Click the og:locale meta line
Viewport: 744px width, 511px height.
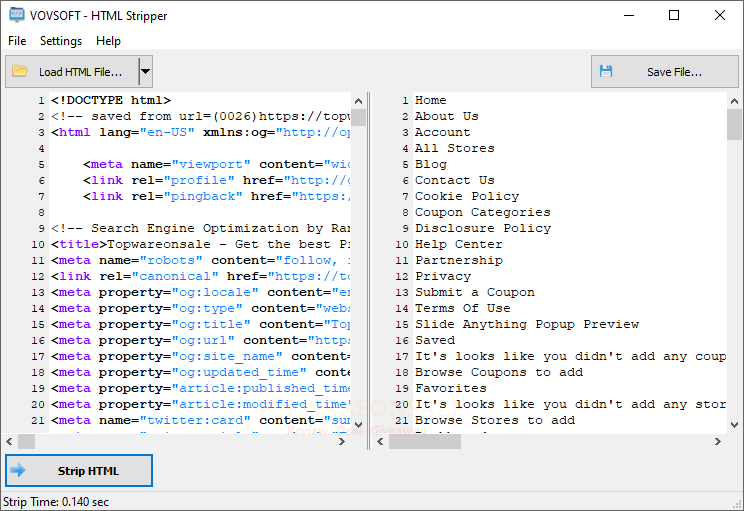pos(200,292)
